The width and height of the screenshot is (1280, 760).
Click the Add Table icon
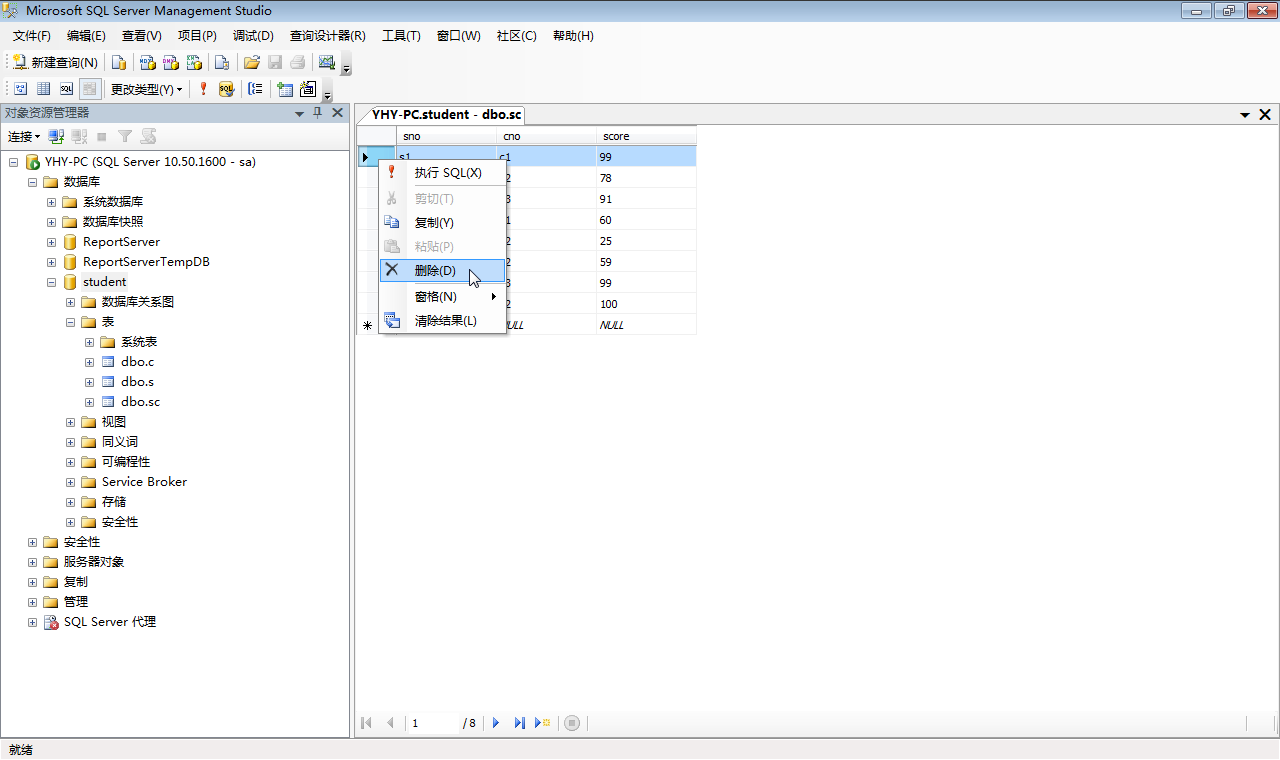point(285,89)
